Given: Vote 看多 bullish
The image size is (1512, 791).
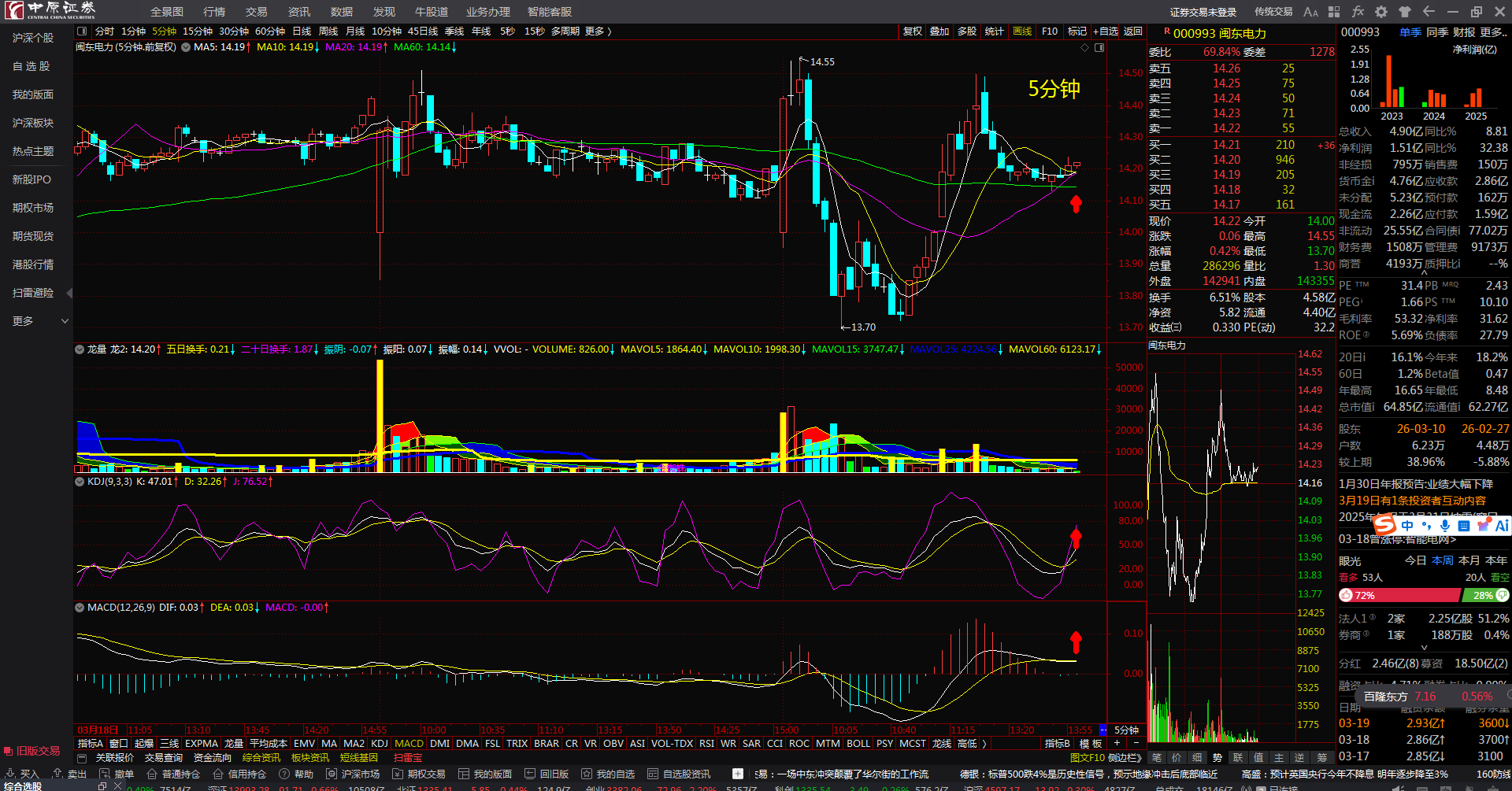Looking at the screenshot, I should [x=1348, y=578].
